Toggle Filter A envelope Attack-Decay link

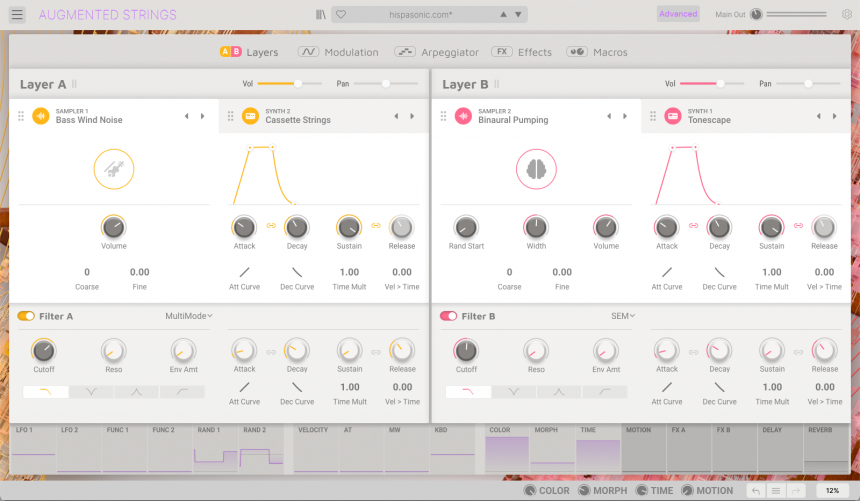271,352
